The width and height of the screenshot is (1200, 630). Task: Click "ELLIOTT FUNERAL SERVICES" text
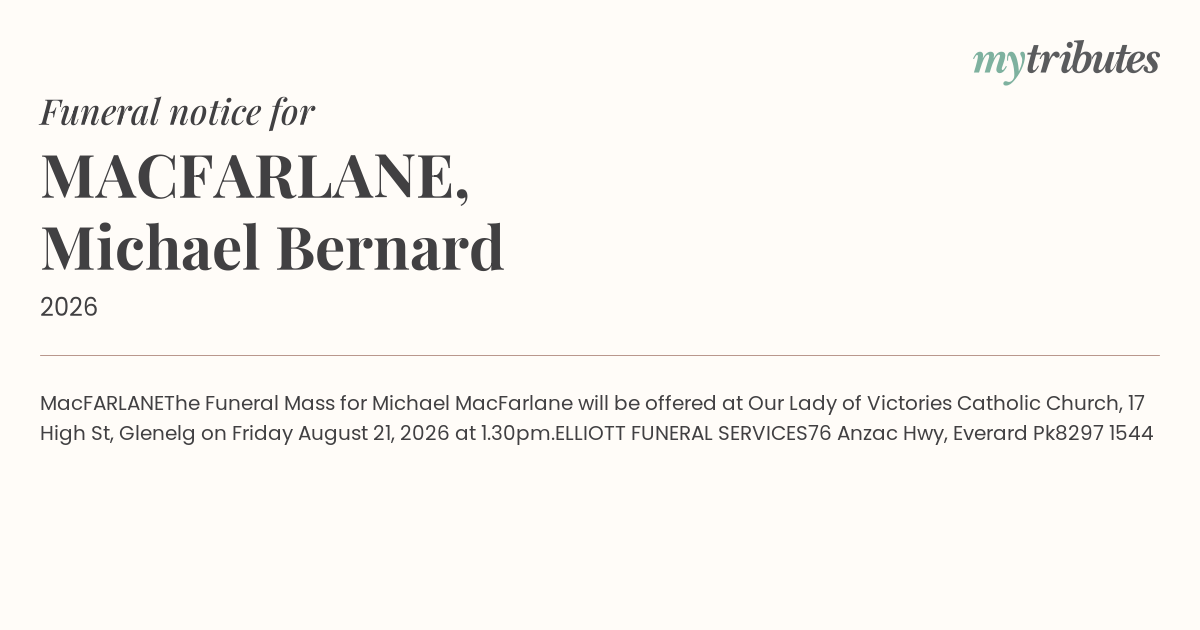pos(681,433)
